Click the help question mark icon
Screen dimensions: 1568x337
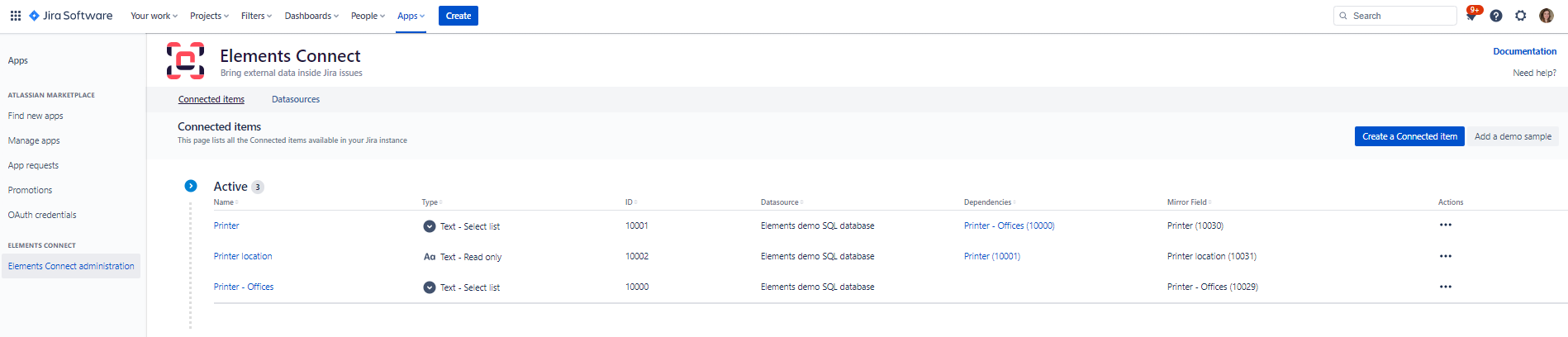click(1496, 16)
